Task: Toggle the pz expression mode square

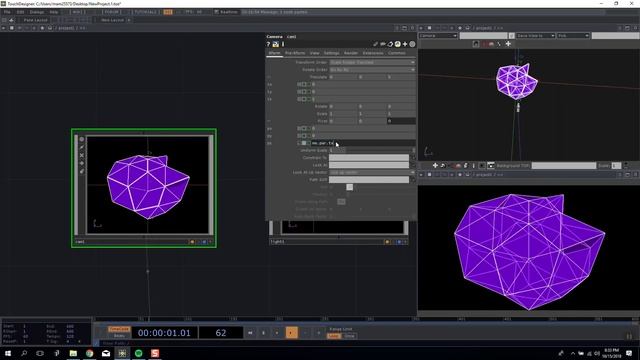Action: [304, 143]
